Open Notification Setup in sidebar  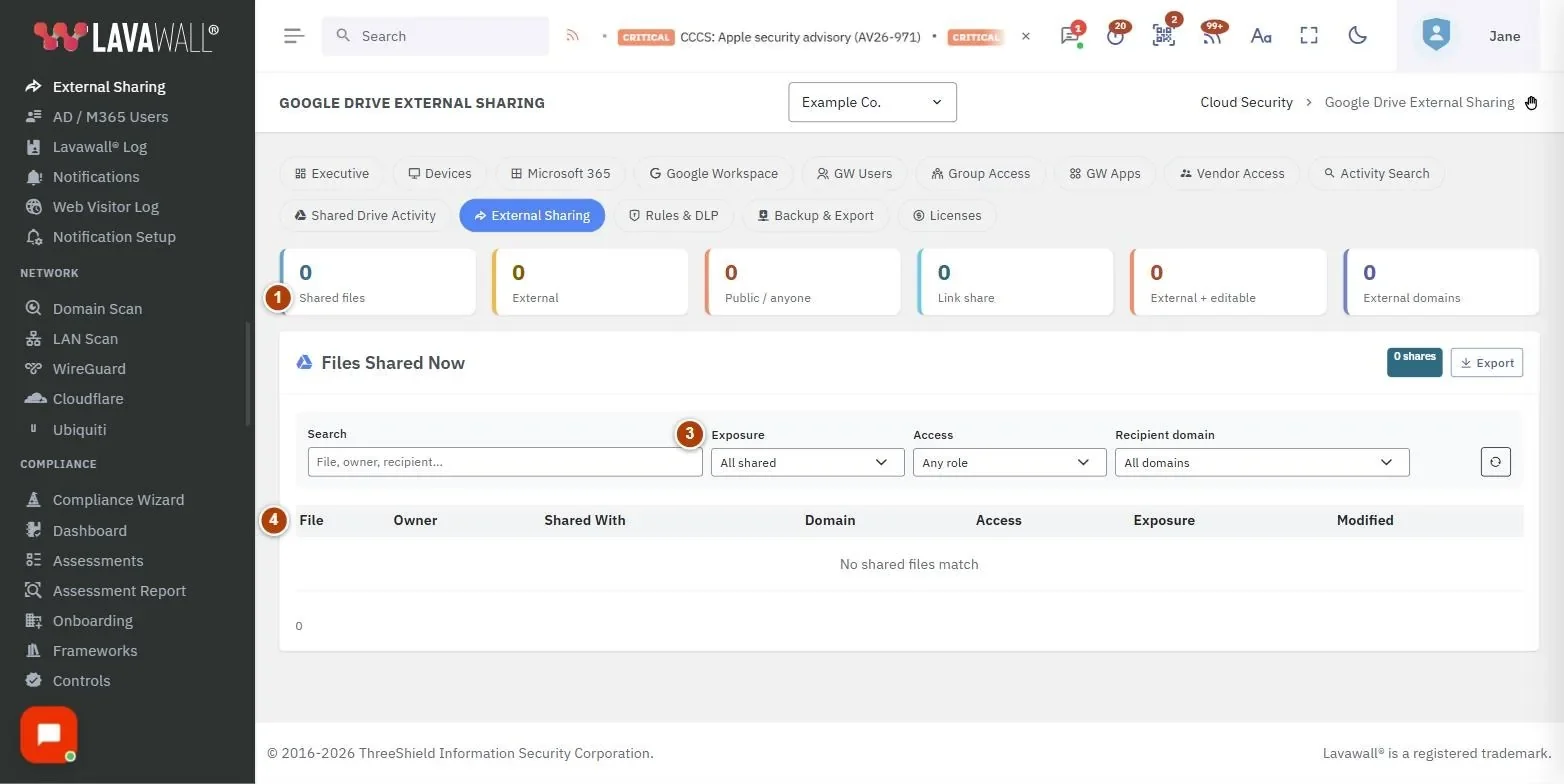coord(114,237)
